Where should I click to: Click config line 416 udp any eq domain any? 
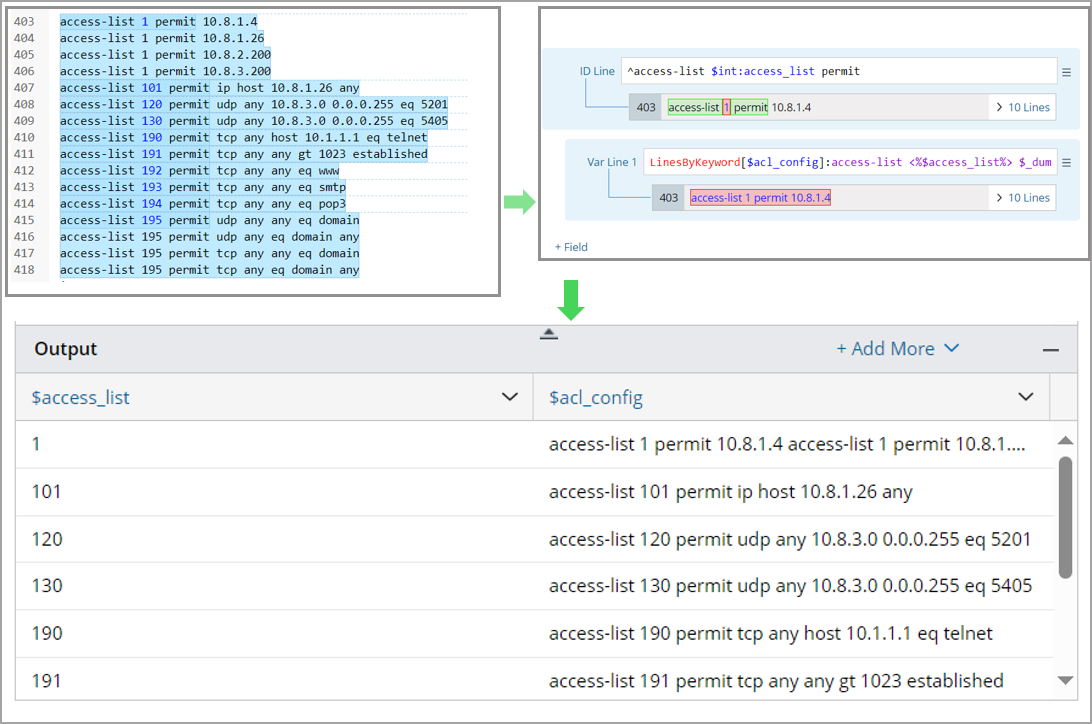pyautogui.click(x=210, y=237)
